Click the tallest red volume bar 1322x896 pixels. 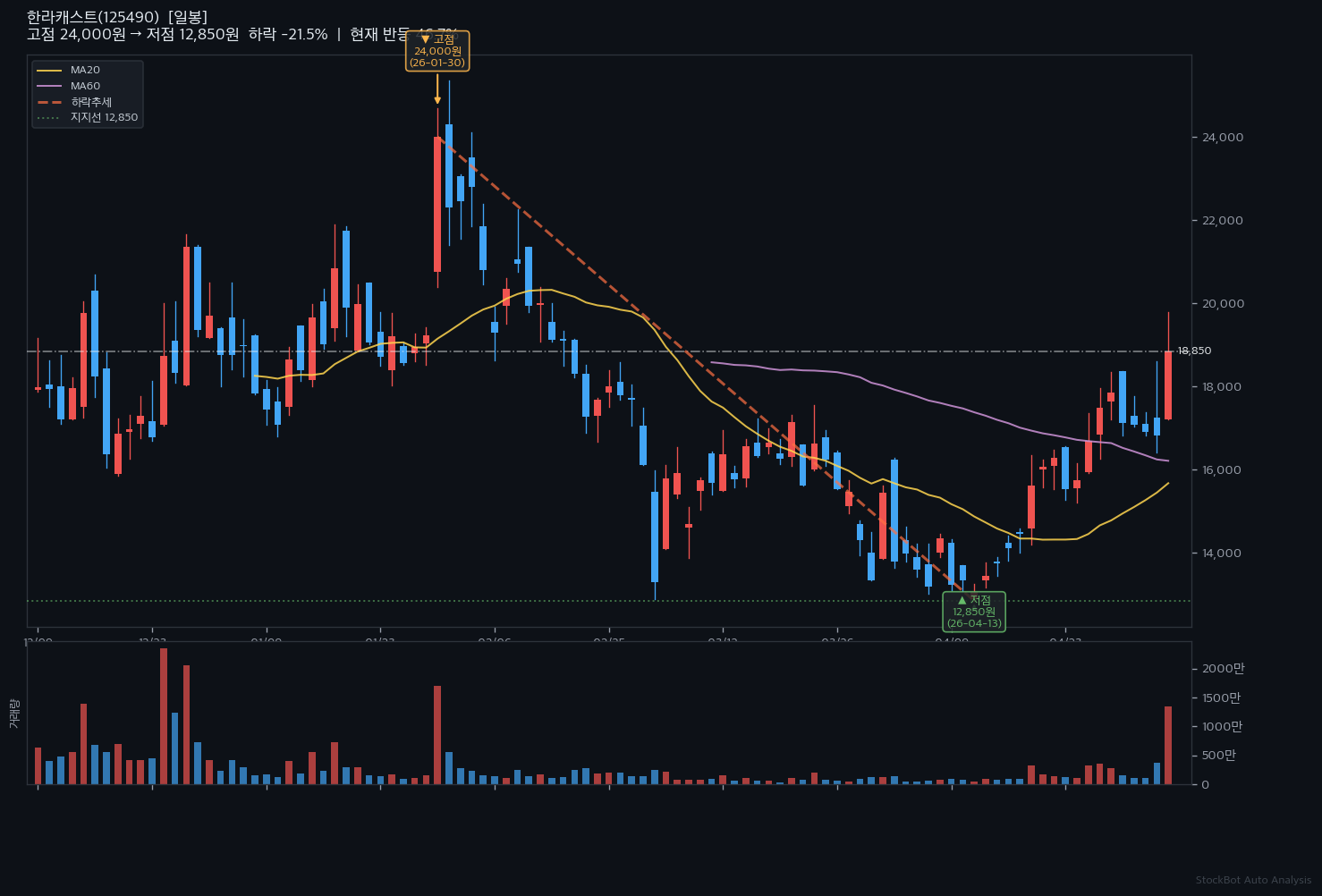pyautogui.click(x=164, y=716)
